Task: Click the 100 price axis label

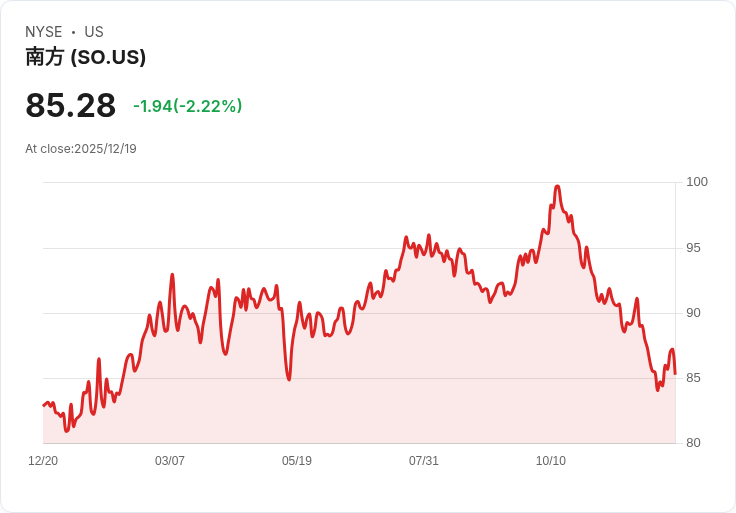Action: [697, 182]
